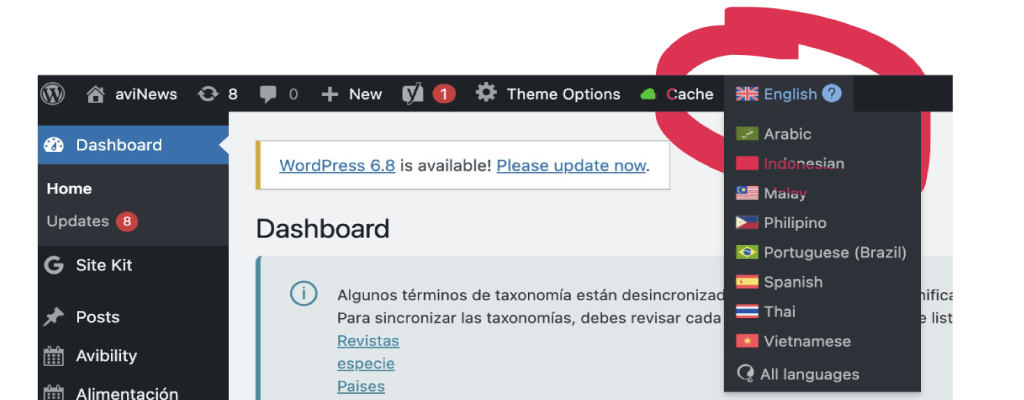The width and height of the screenshot is (1024, 400).
Task: Click the WordPress logo icon
Action: tap(52, 94)
